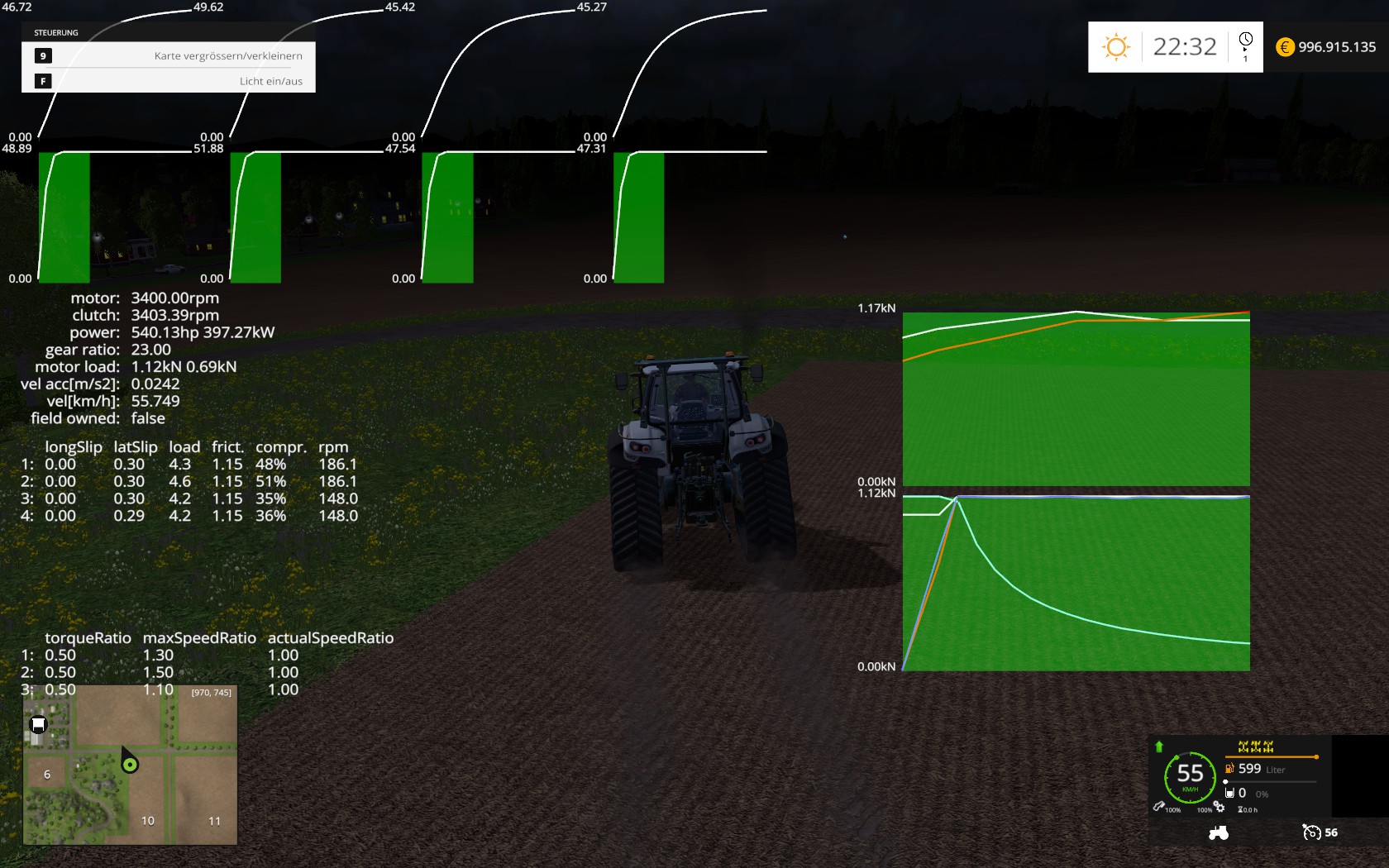Click 'Karte vergrössern/verkleinern' control hint
The width and height of the screenshot is (1389, 868).
pos(228,56)
